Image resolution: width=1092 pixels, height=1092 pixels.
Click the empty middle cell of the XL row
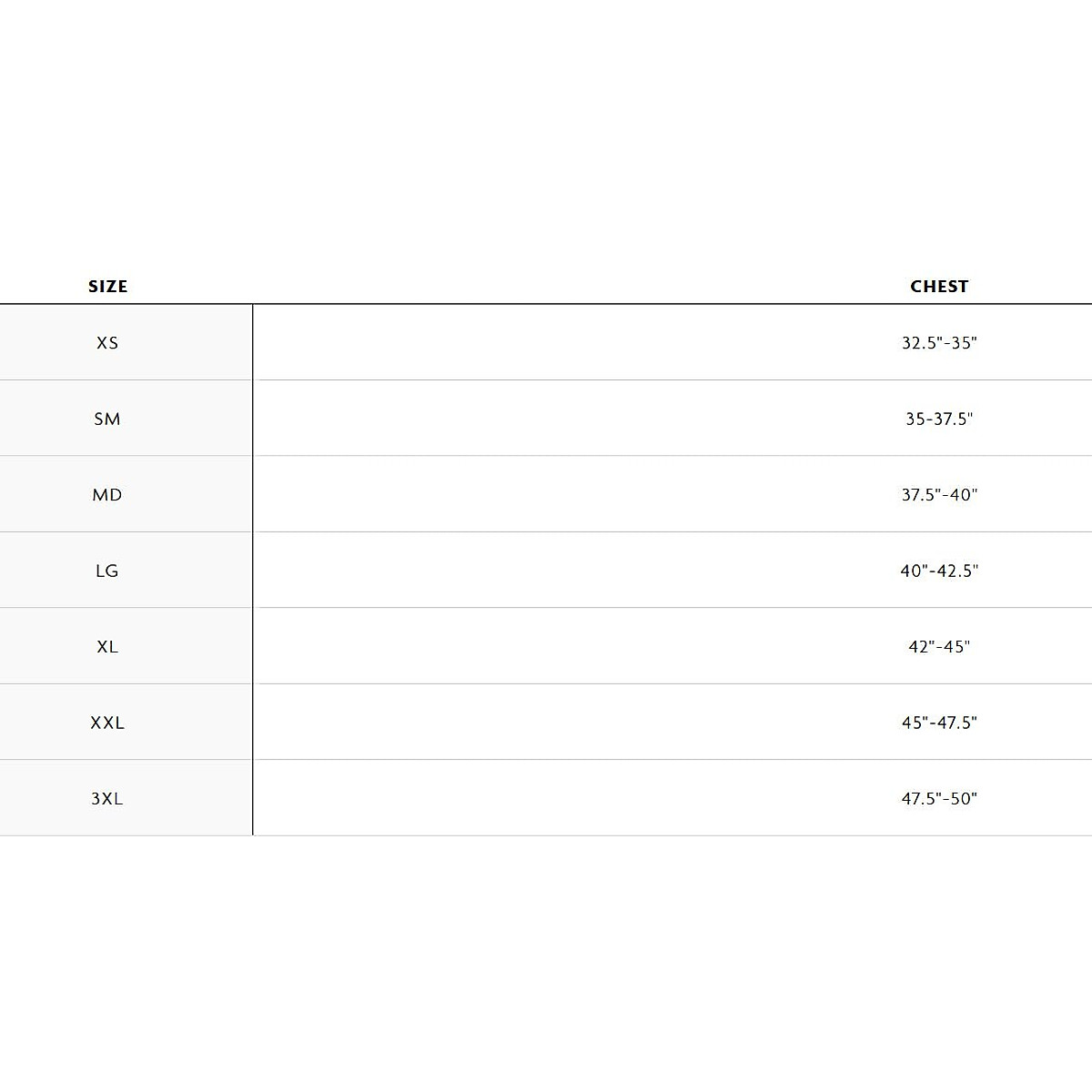[x=546, y=647]
